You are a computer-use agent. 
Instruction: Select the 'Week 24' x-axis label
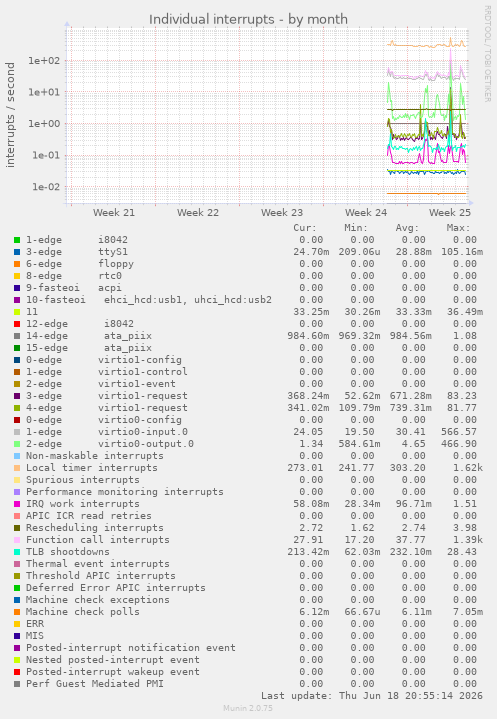tap(366, 213)
